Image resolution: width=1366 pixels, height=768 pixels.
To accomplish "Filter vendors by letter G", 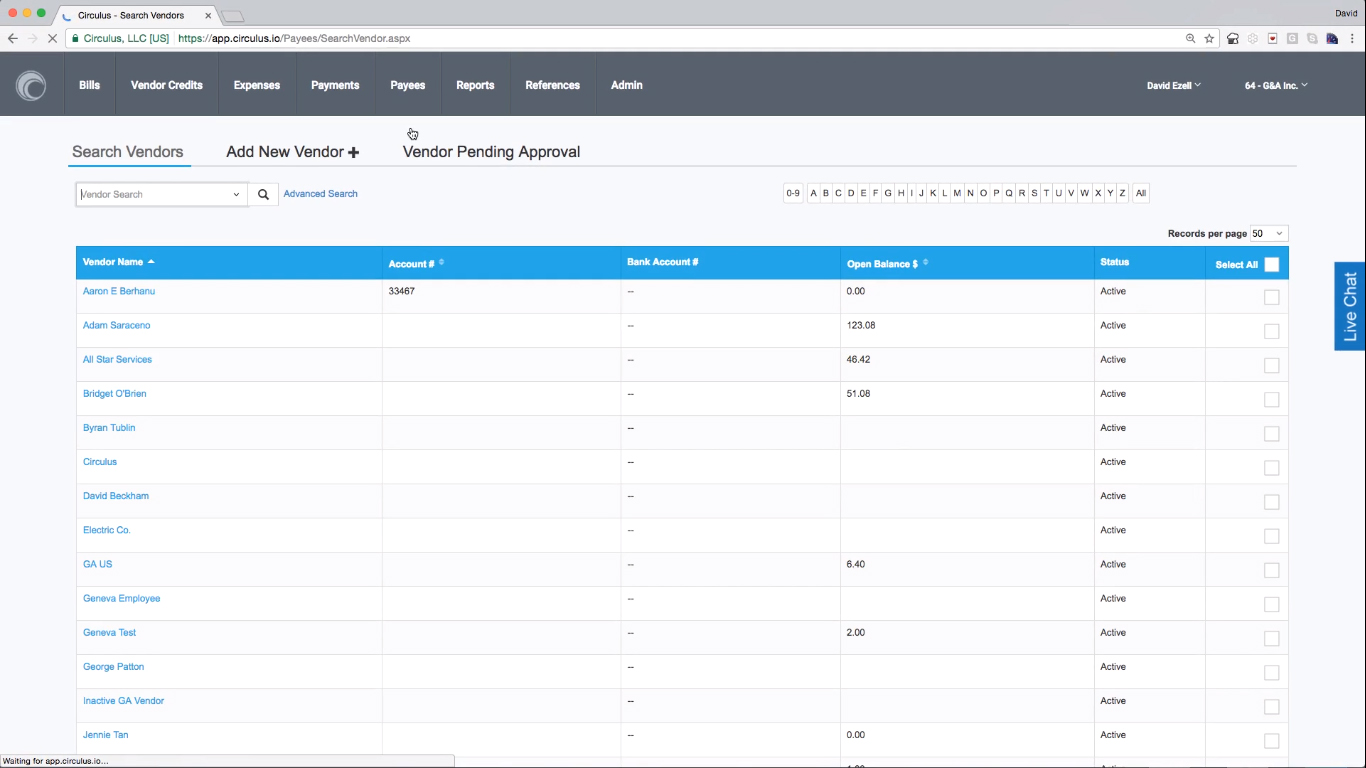I will 888,193.
